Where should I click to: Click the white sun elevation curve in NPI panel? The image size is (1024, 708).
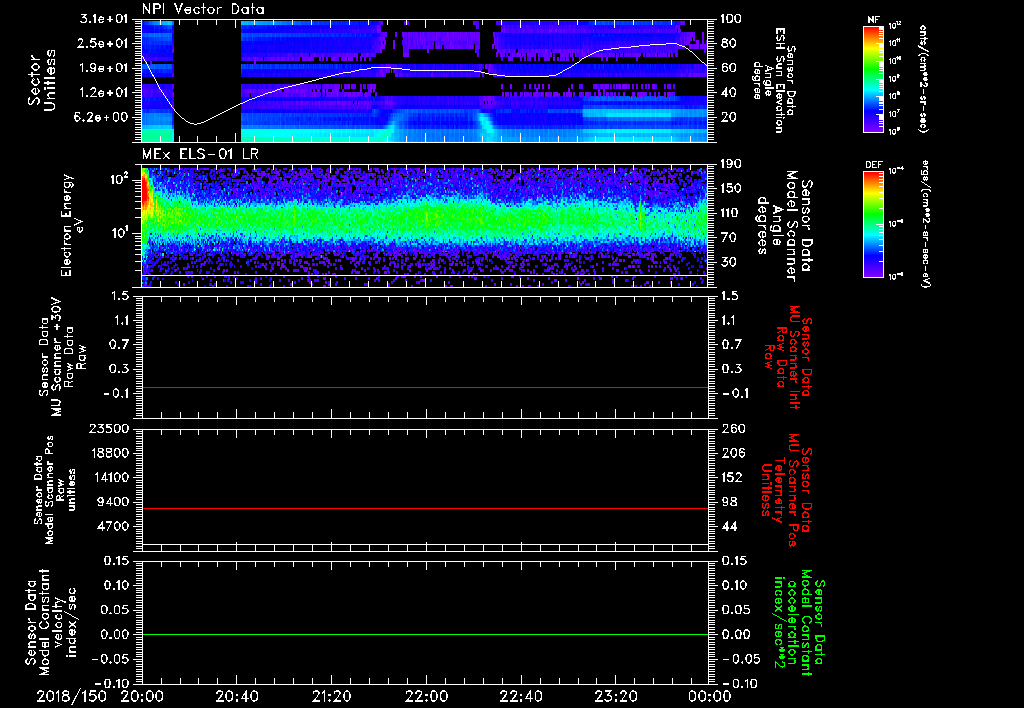tap(424, 70)
